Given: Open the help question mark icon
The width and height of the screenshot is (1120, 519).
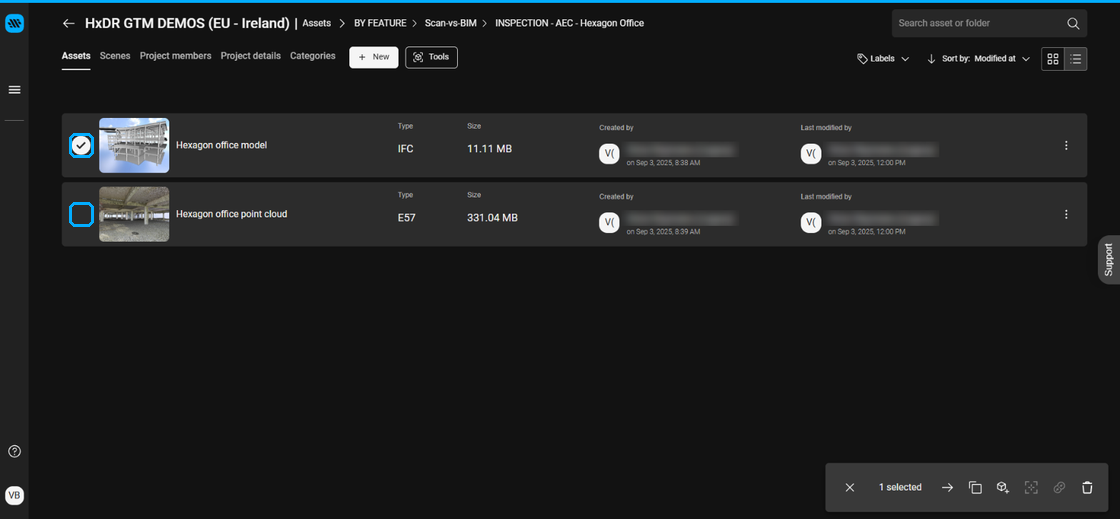Looking at the screenshot, I should point(14,451).
